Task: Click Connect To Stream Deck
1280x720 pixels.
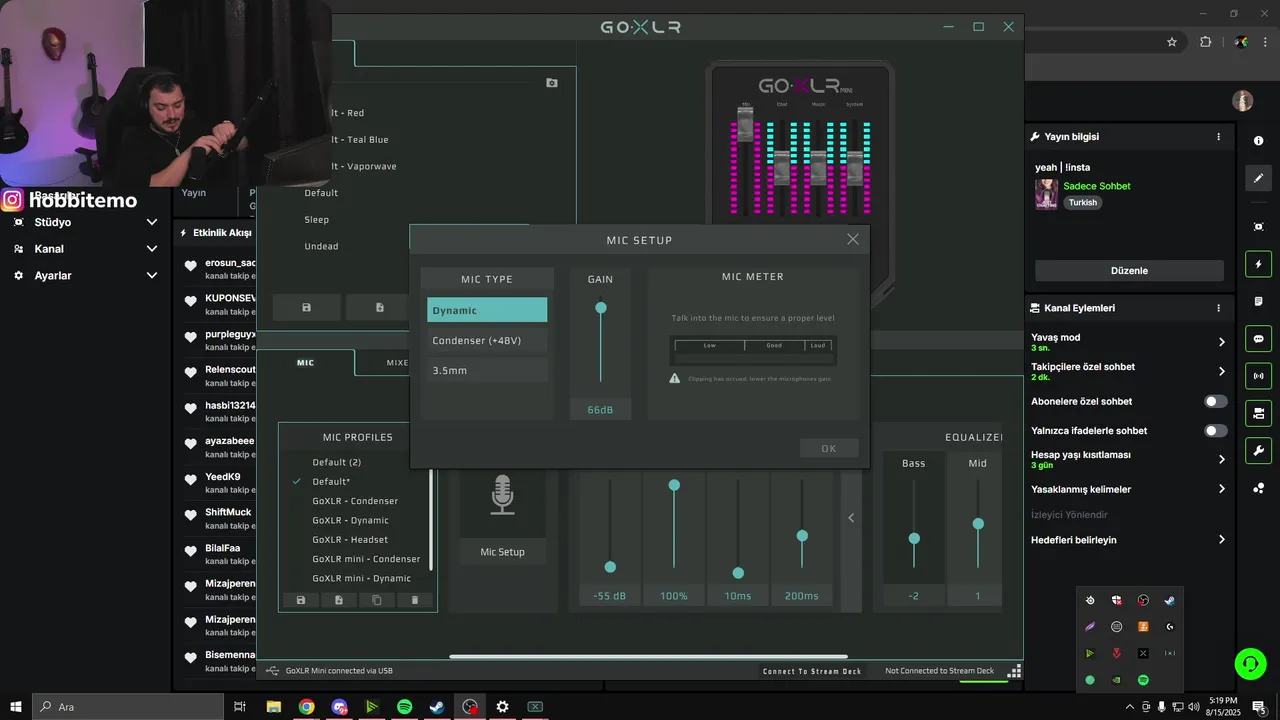Action: click(x=812, y=671)
